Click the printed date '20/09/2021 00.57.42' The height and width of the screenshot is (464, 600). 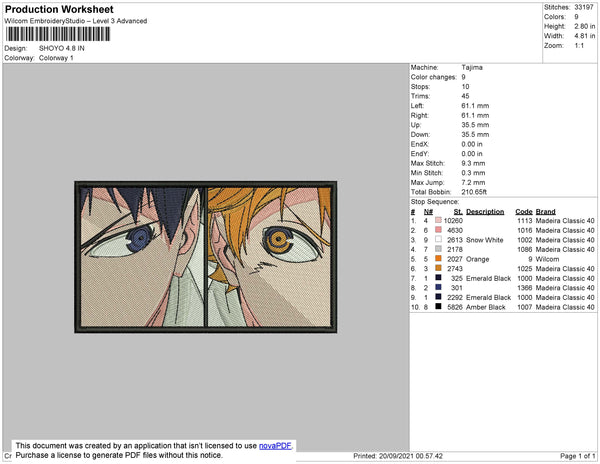(411, 456)
